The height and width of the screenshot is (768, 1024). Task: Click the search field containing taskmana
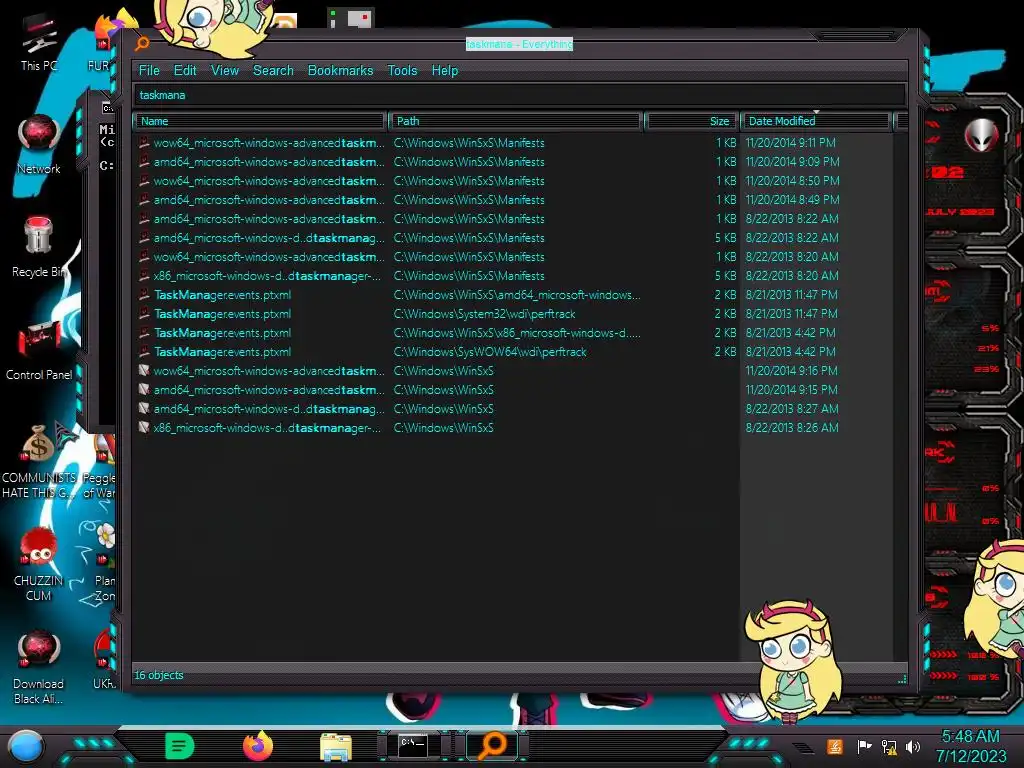click(520, 95)
